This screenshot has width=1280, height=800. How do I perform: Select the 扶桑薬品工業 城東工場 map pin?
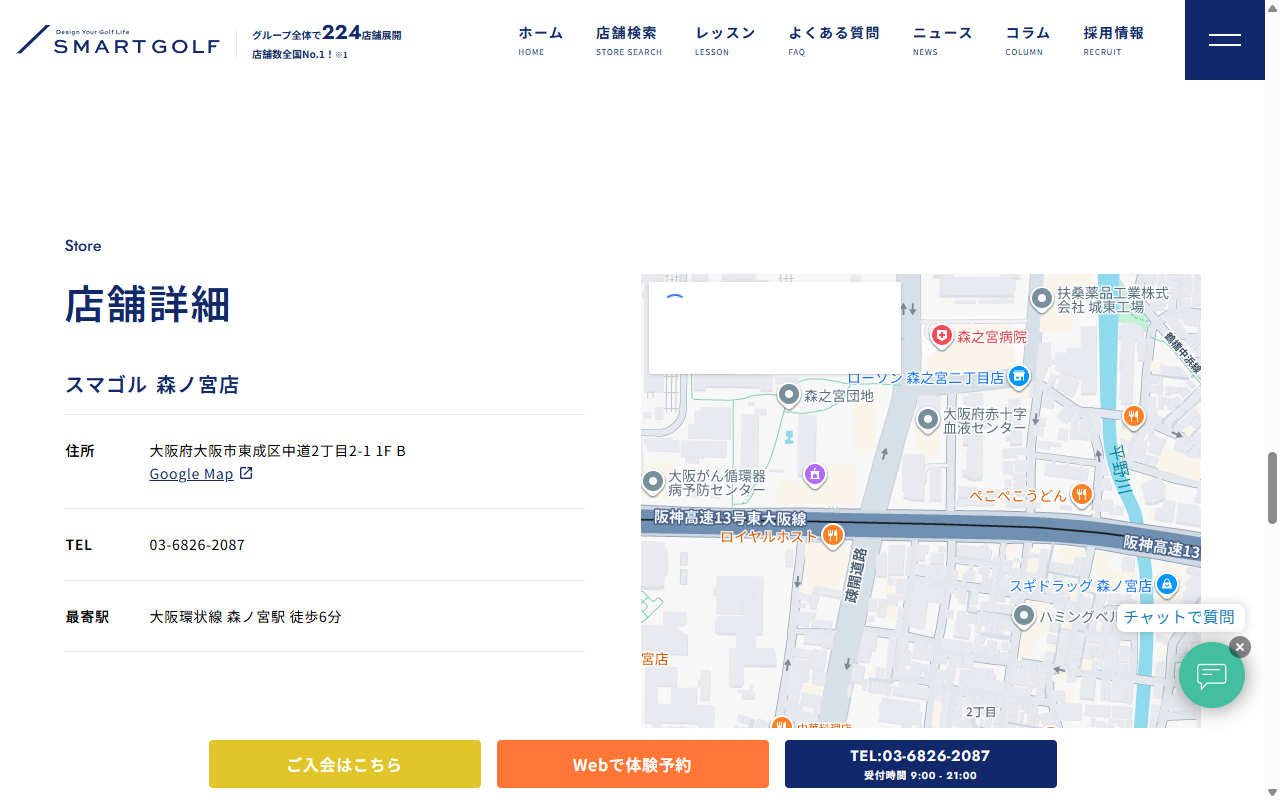coord(1042,298)
